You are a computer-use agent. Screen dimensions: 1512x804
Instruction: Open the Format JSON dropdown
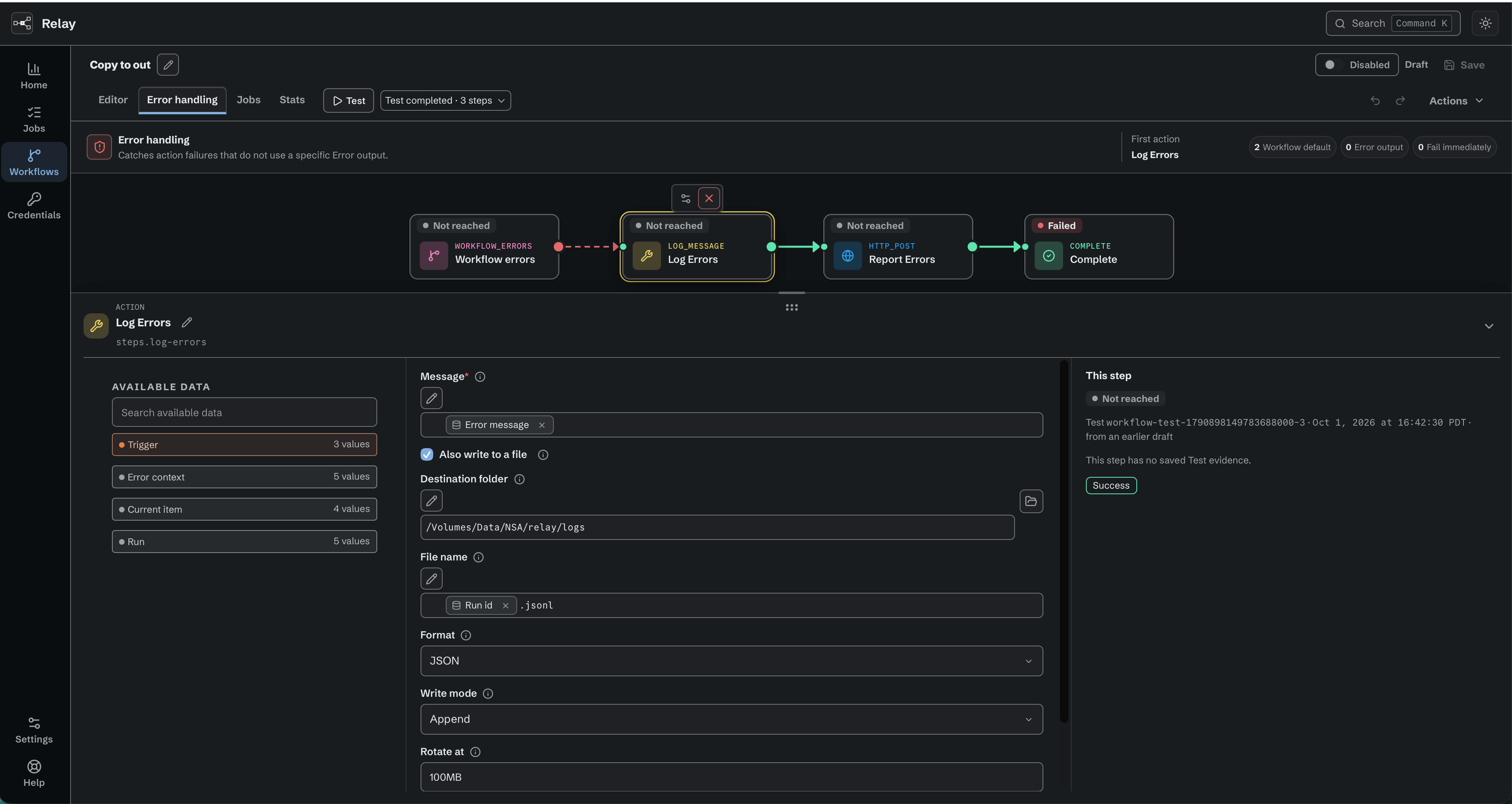pyautogui.click(x=731, y=661)
